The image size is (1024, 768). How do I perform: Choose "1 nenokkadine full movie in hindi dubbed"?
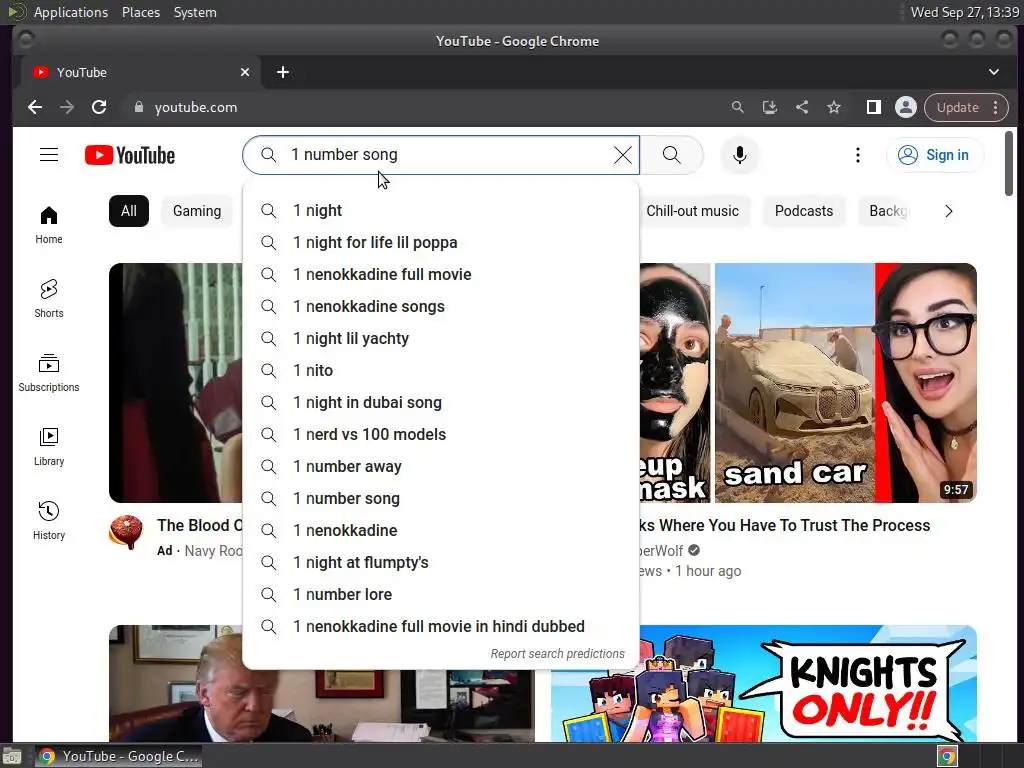click(x=441, y=626)
